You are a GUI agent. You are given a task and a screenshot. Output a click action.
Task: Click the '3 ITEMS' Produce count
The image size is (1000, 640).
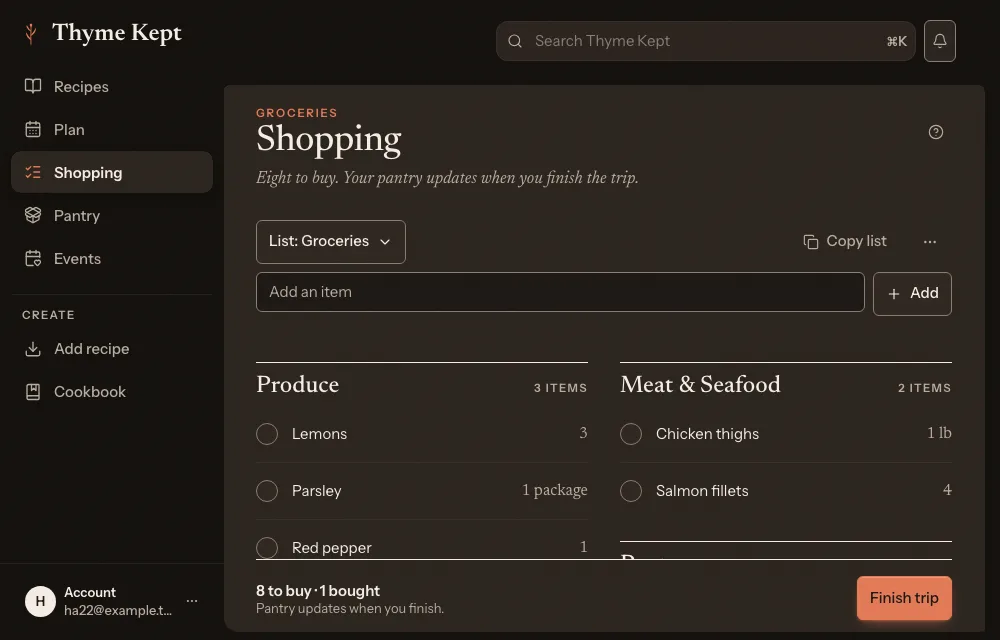pos(560,388)
